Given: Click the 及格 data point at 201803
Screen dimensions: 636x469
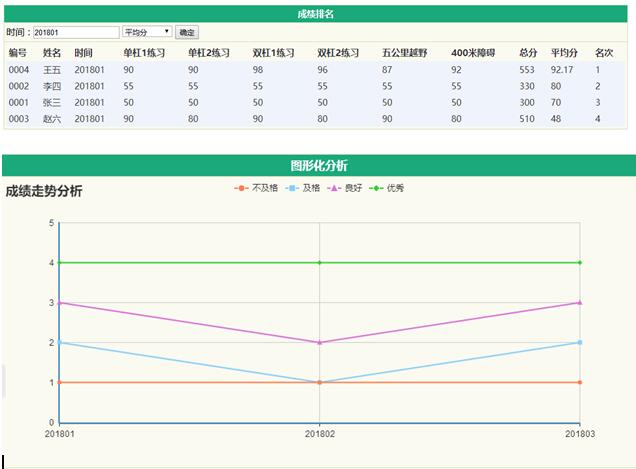Looking at the screenshot, I should 580,342.
